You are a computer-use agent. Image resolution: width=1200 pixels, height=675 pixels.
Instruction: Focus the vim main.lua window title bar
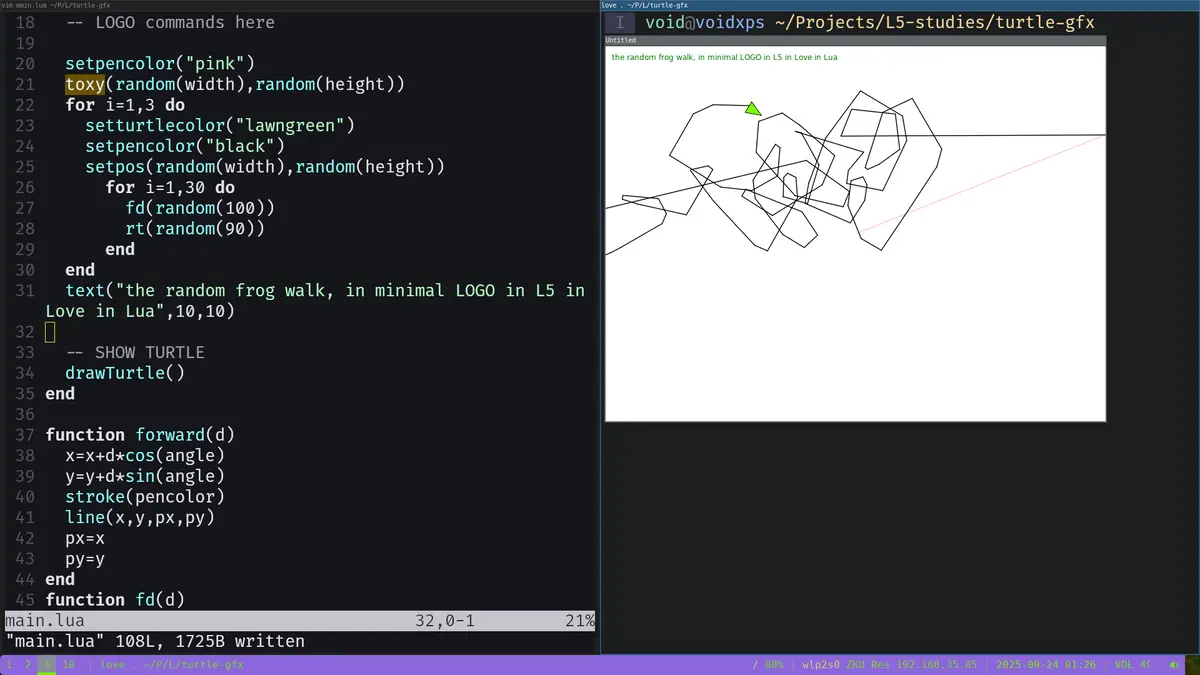[x=56, y=5]
